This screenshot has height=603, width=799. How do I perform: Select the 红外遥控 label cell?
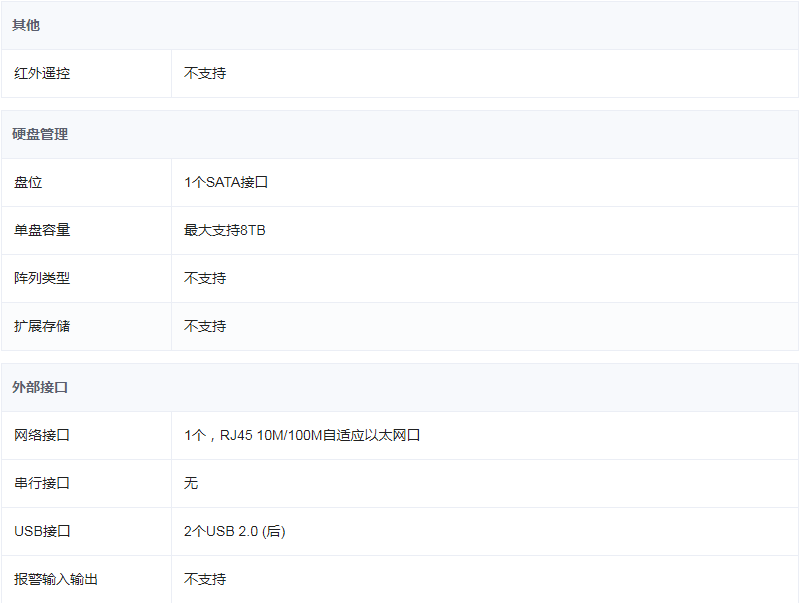pos(87,73)
